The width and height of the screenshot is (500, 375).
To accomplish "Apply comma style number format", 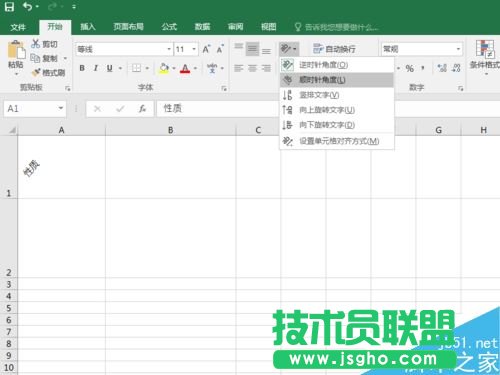I will 423,68.
